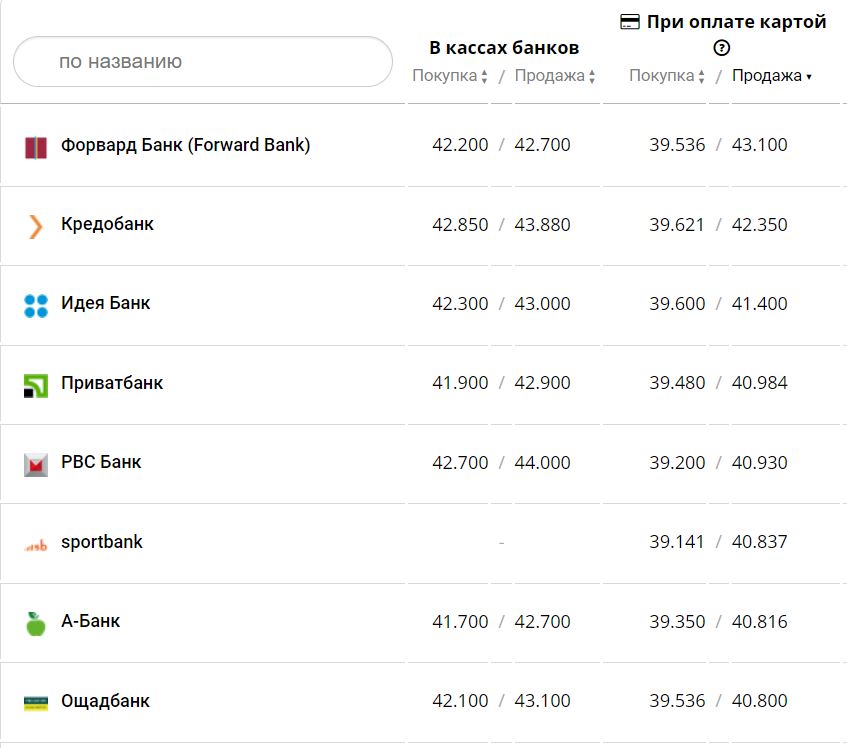The width and height of the screenshot is (847, 748).
Task: Click the Ощадбанк logo icon
Action: (x=36, y=702)
